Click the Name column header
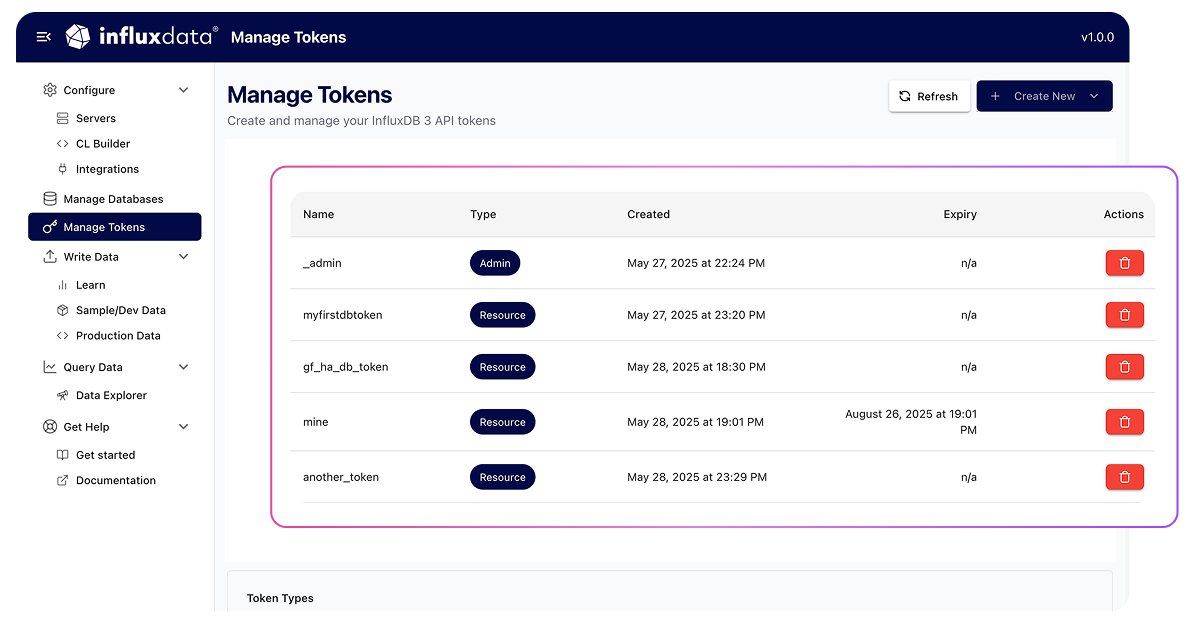This screenshot has height=644, width=1194. 318,214
